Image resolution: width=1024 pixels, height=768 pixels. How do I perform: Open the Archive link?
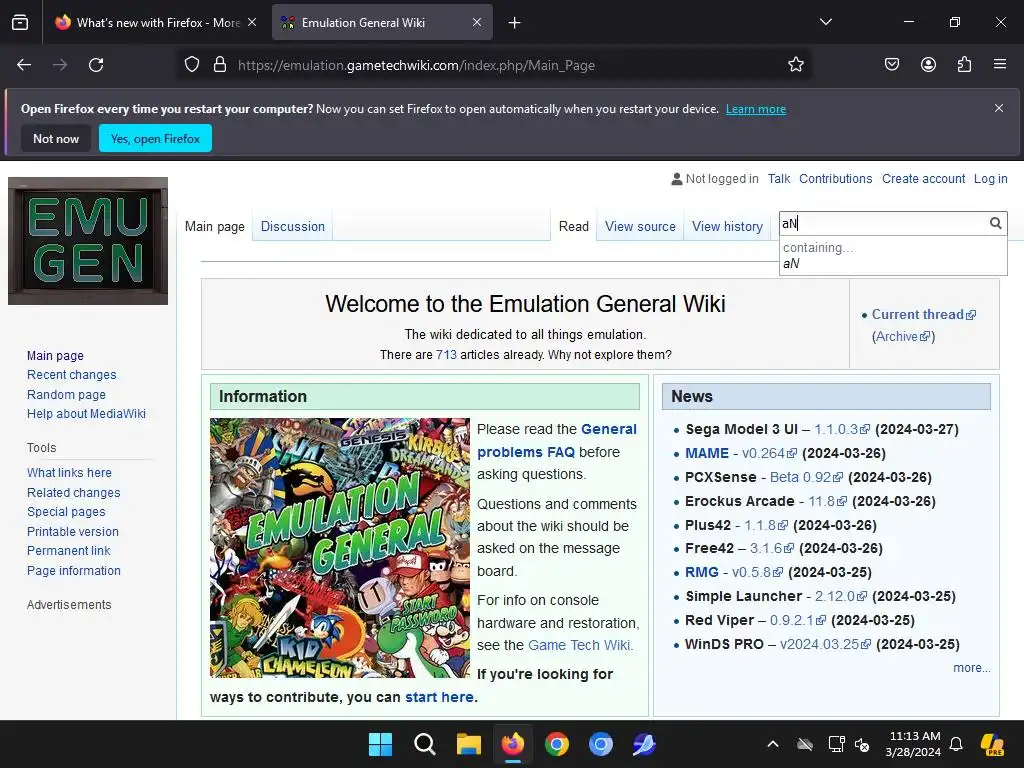click(903, 336)
